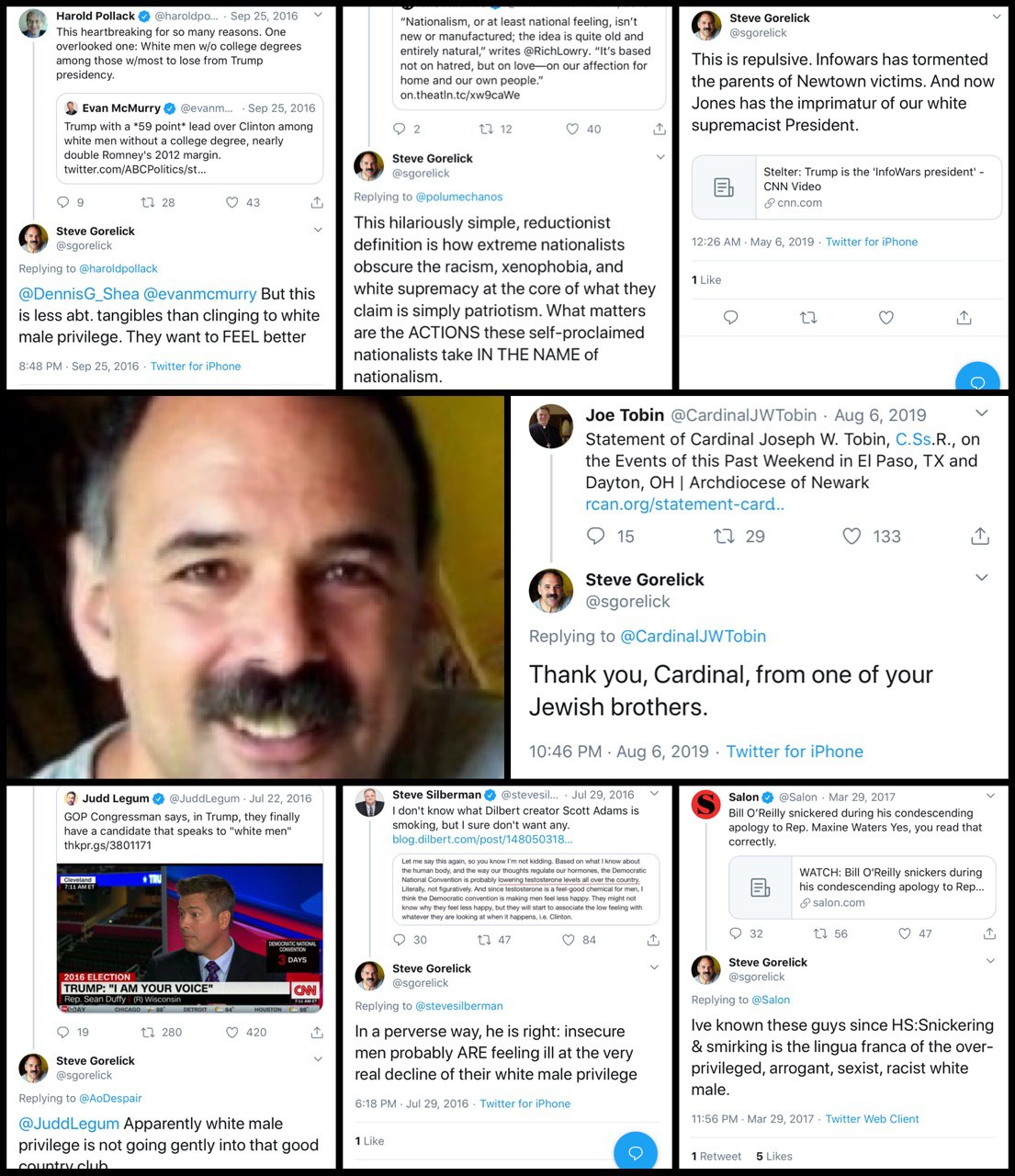This screenshot has width=1015, height=1176.
Task: Open the CNN Stelter video link card
Action: [x=846, y=187]
